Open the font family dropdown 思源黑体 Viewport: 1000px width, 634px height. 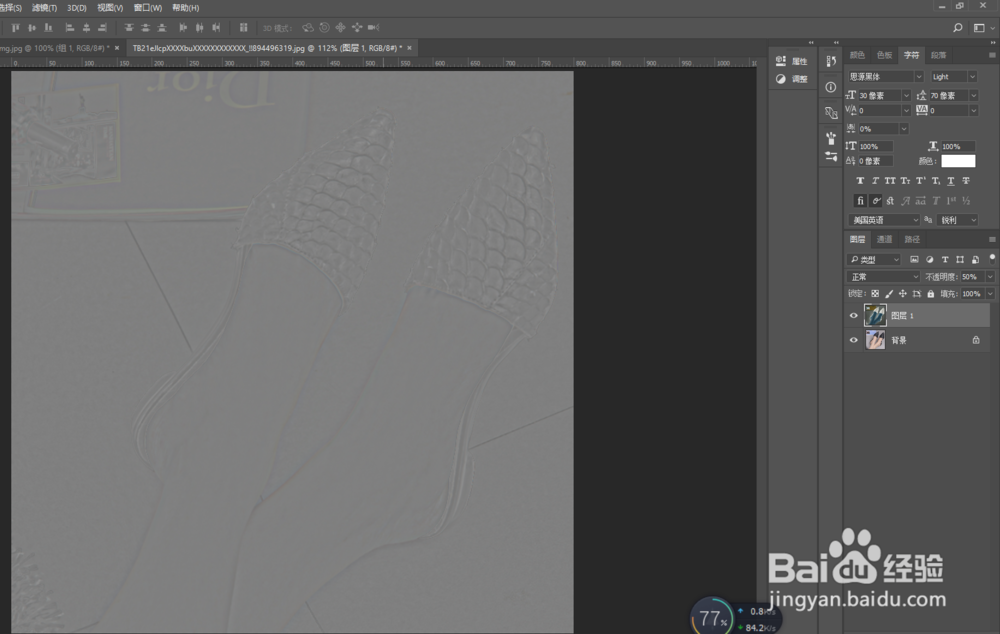[885, 77]
